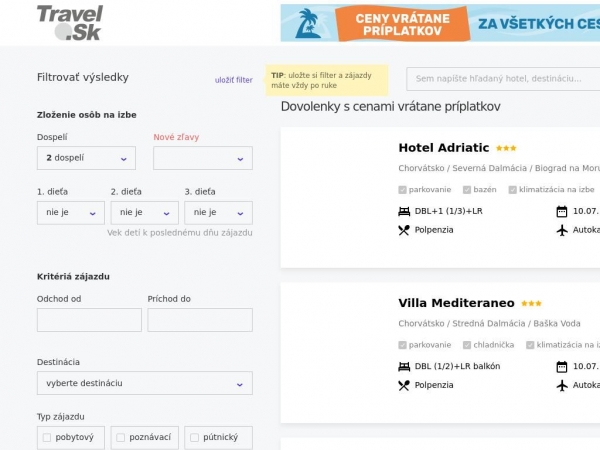Screen dimensions: 600x450
Task: Click the cutlery icon beside Polpenzia for Hotel Adriatic
Action: pyautogui.click(x=404, y=230)
